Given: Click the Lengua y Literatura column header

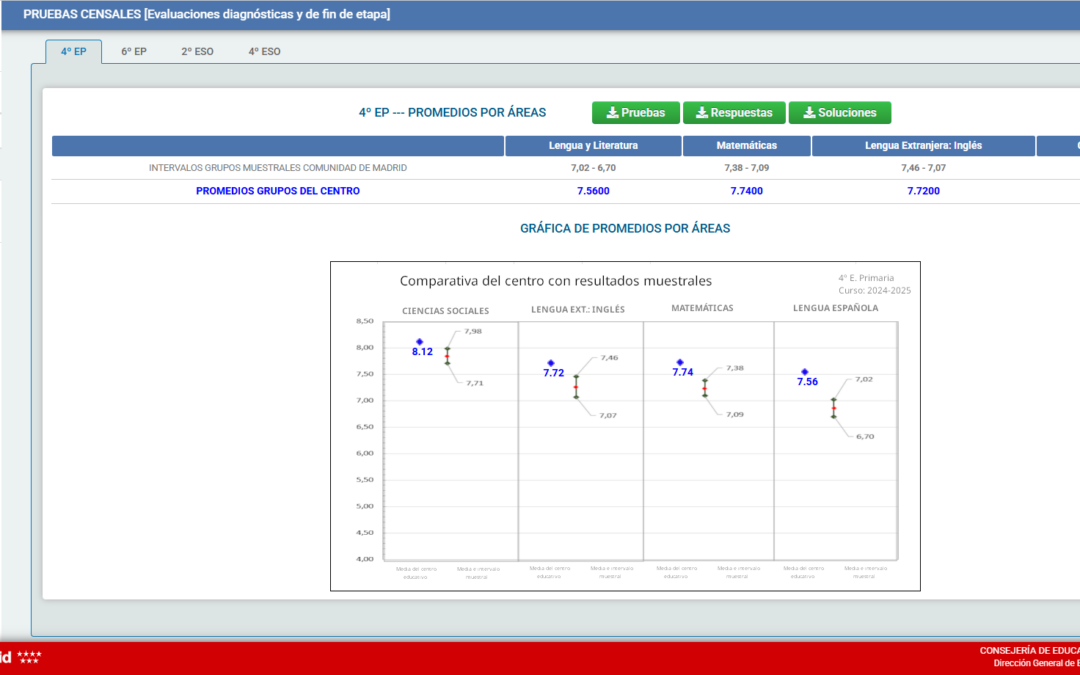Looking at the screenshot, I should (593, 146).
